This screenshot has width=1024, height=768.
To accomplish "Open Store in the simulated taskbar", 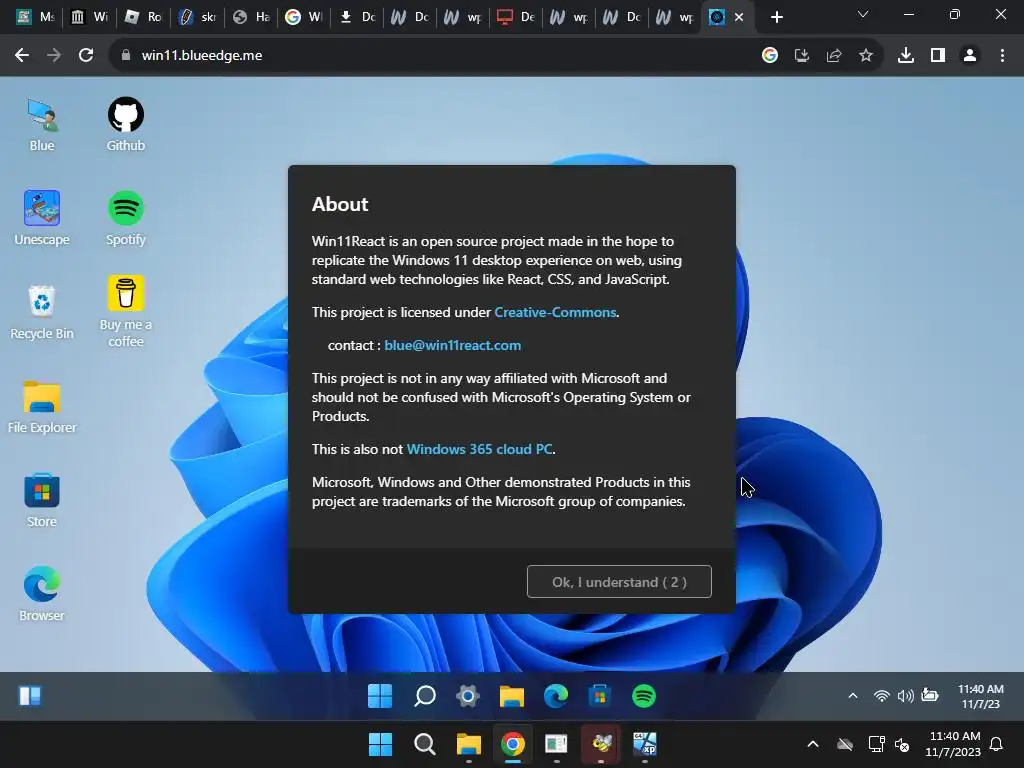I will (x=600, y=696).
